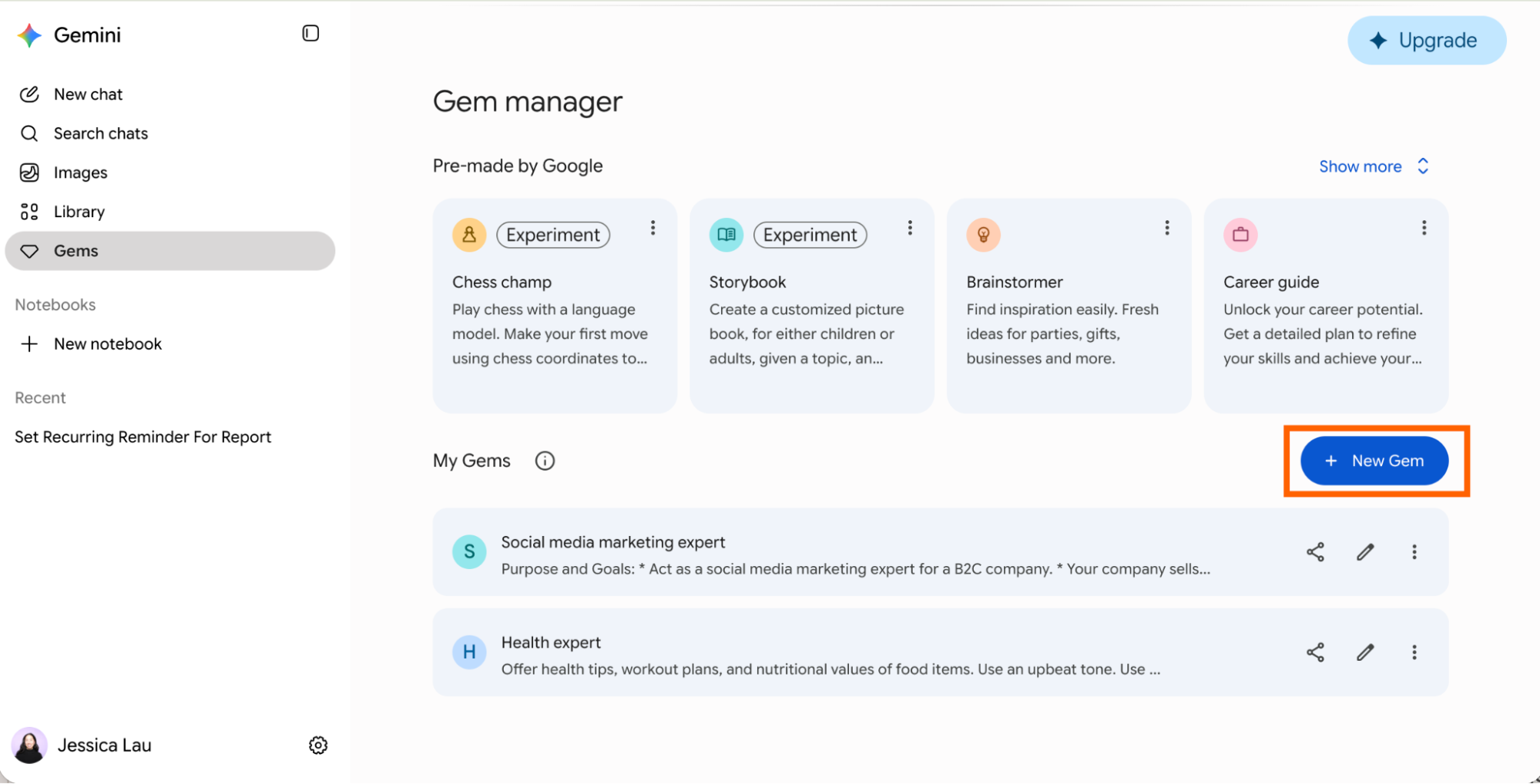1540x784 pixels.
Task: Click the Gemini sparkle logo
Action: [29, 35]
